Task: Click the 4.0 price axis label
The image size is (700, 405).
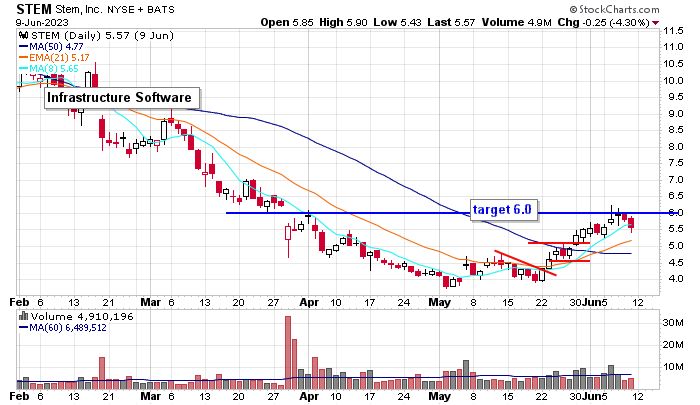Action: coord(675,279)
